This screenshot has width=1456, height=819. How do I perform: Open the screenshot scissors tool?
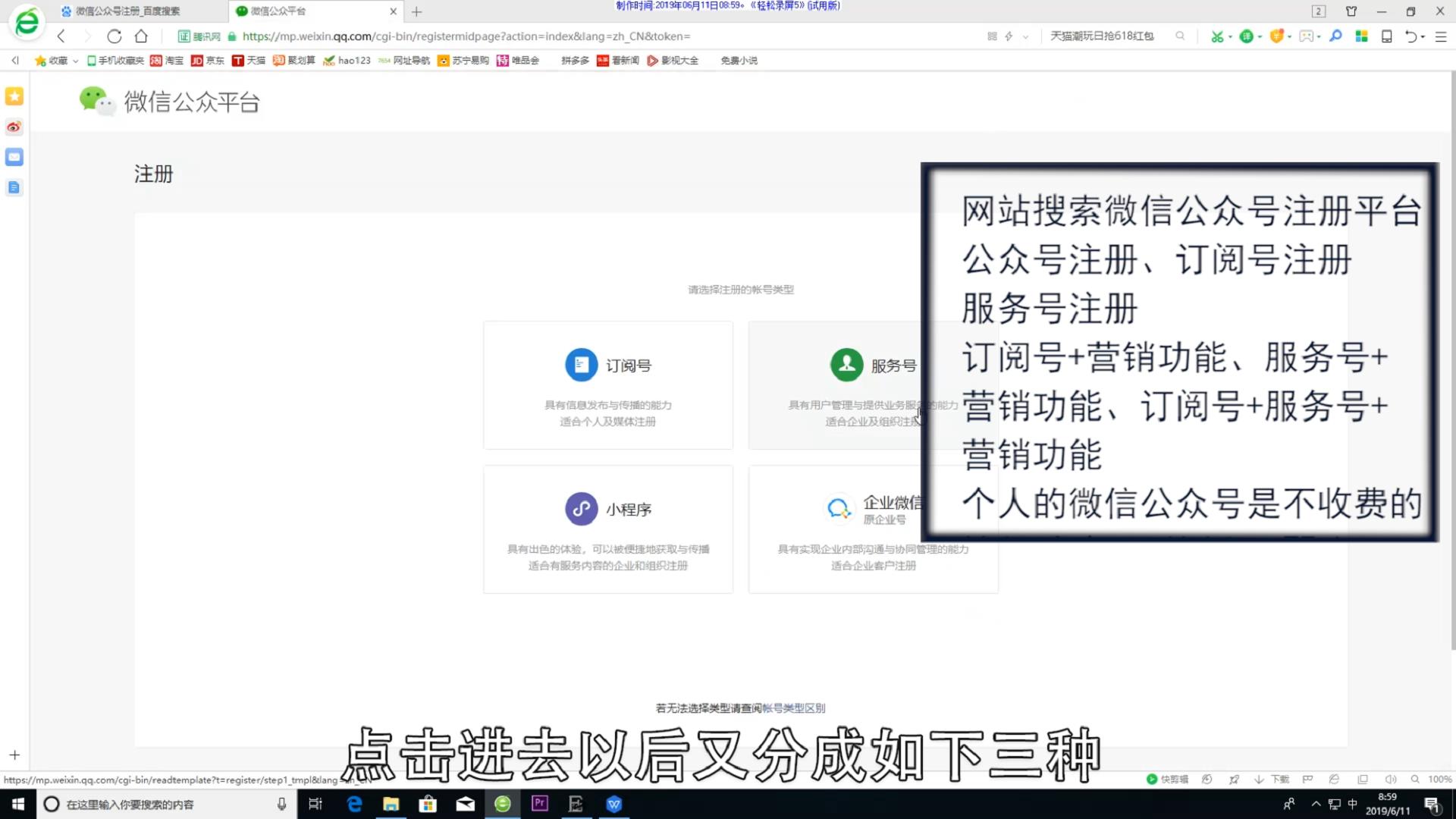[1216, 36]
